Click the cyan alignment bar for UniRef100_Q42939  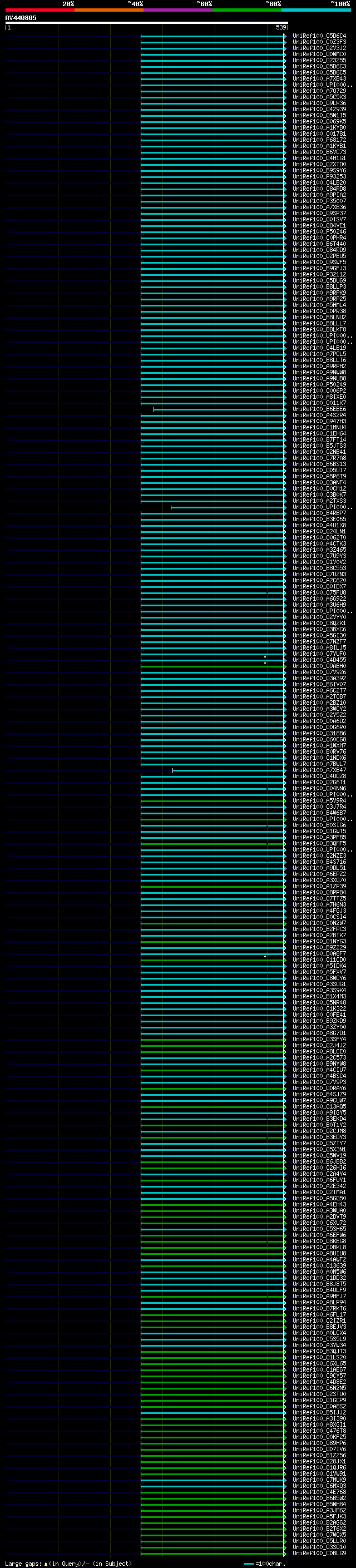213,110
